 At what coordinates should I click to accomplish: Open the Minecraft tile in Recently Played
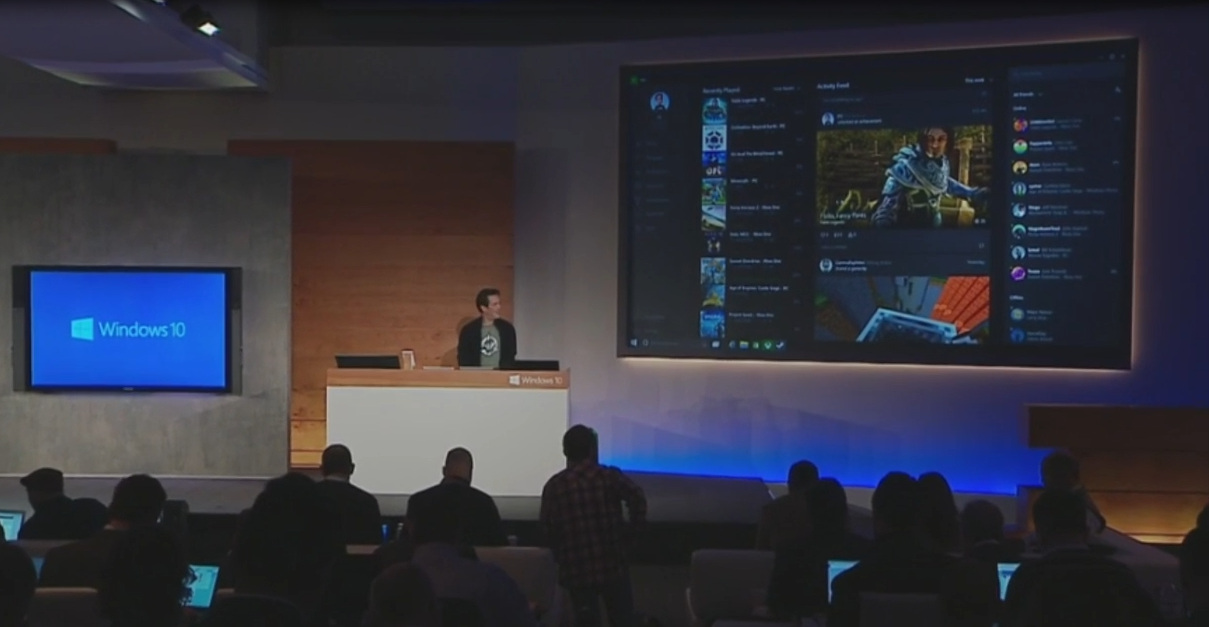tap(713, 190)
